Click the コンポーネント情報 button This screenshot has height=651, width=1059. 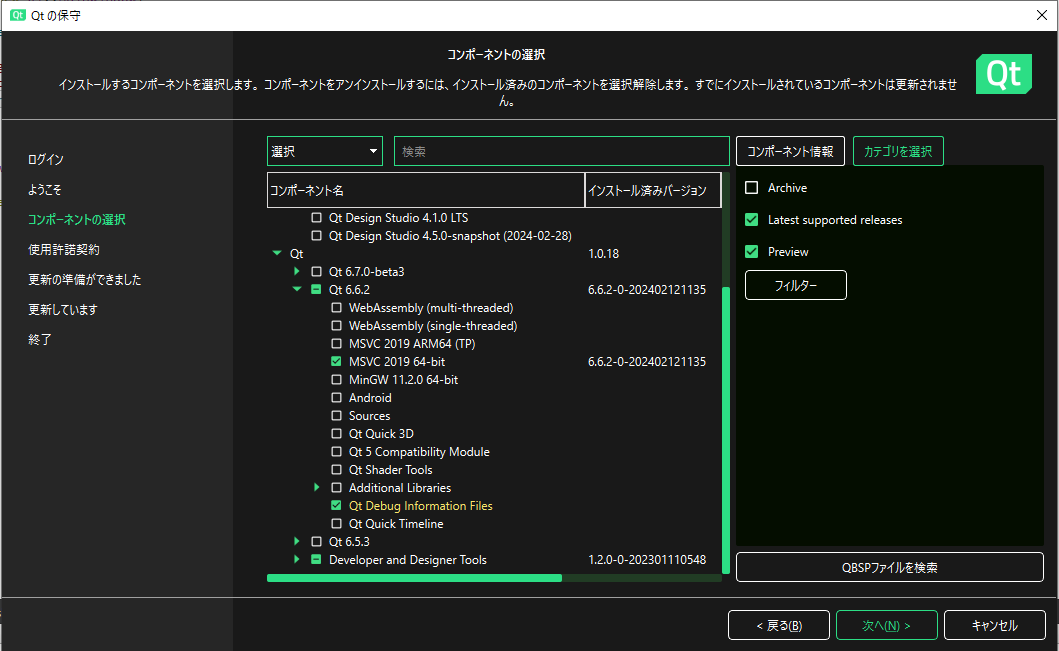point(790,151)
